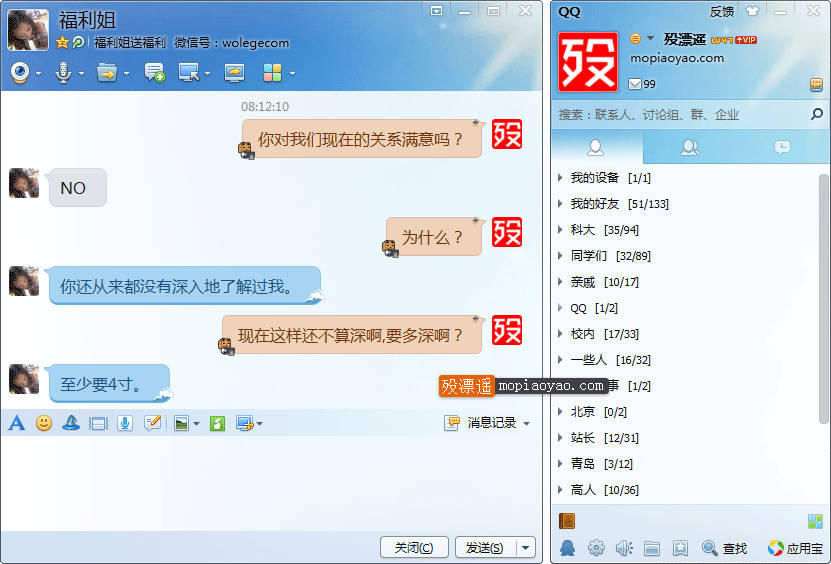Image resolution: width=831 pixels, height=564 pixels.
Task: Open dropdown arrow next to screenshot icon
Action: pyautogui.click(x=259, y=424)
